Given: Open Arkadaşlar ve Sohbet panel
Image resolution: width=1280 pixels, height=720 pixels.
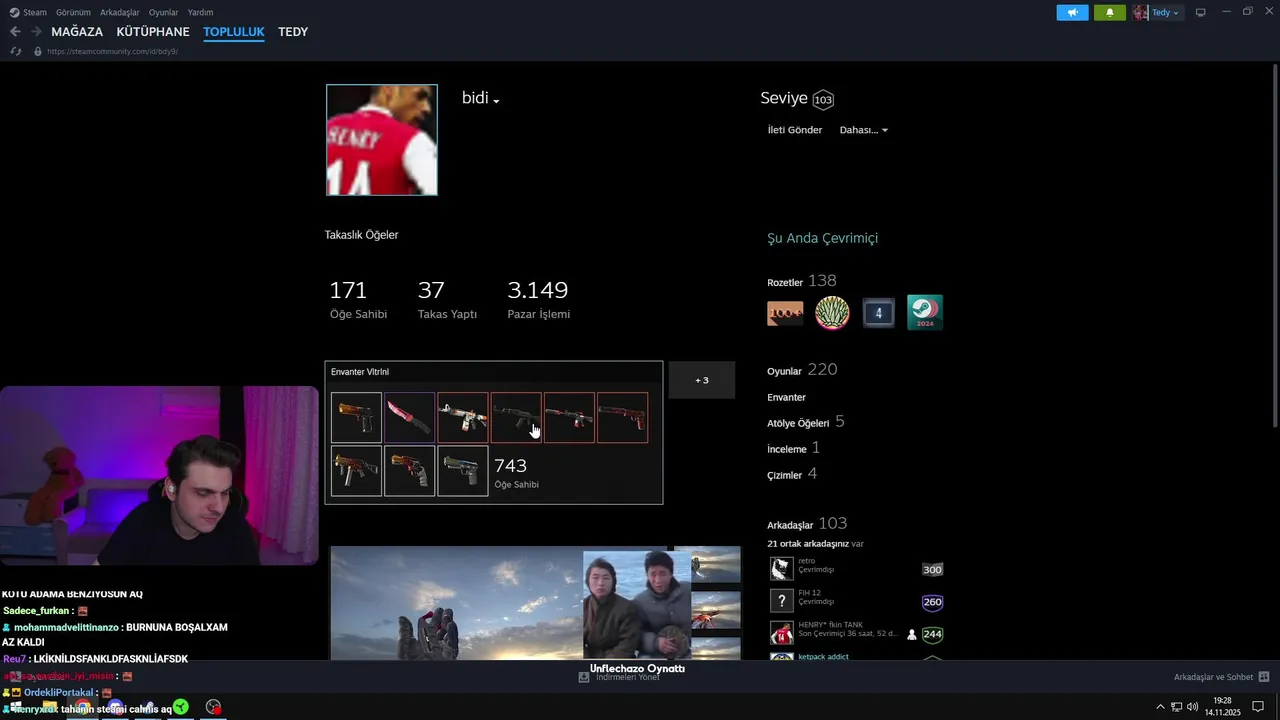Looking at the screenshot, I should click(x=1222, y=677).
